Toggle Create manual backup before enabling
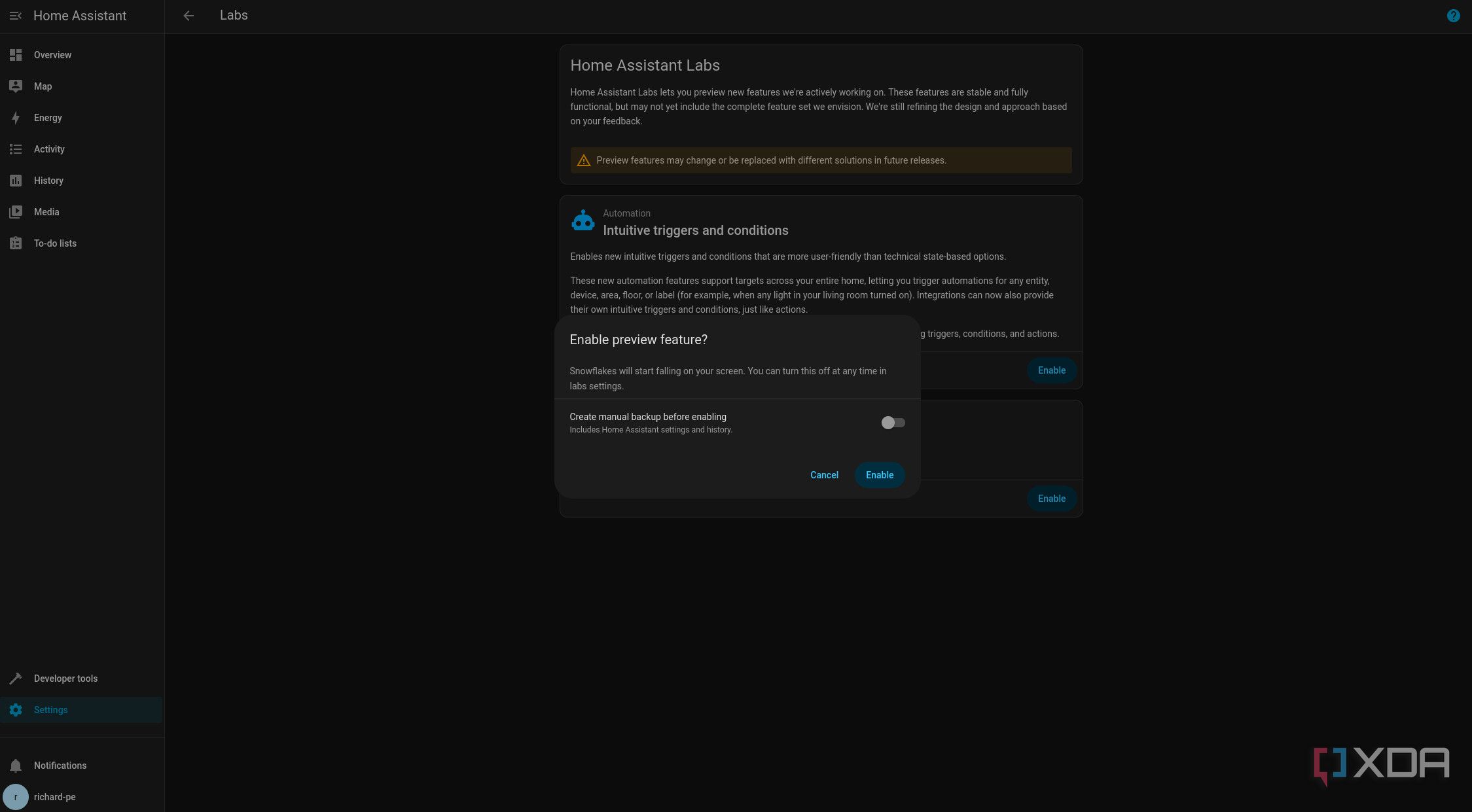Viewport: 1472px width, 812px height. 893,423
